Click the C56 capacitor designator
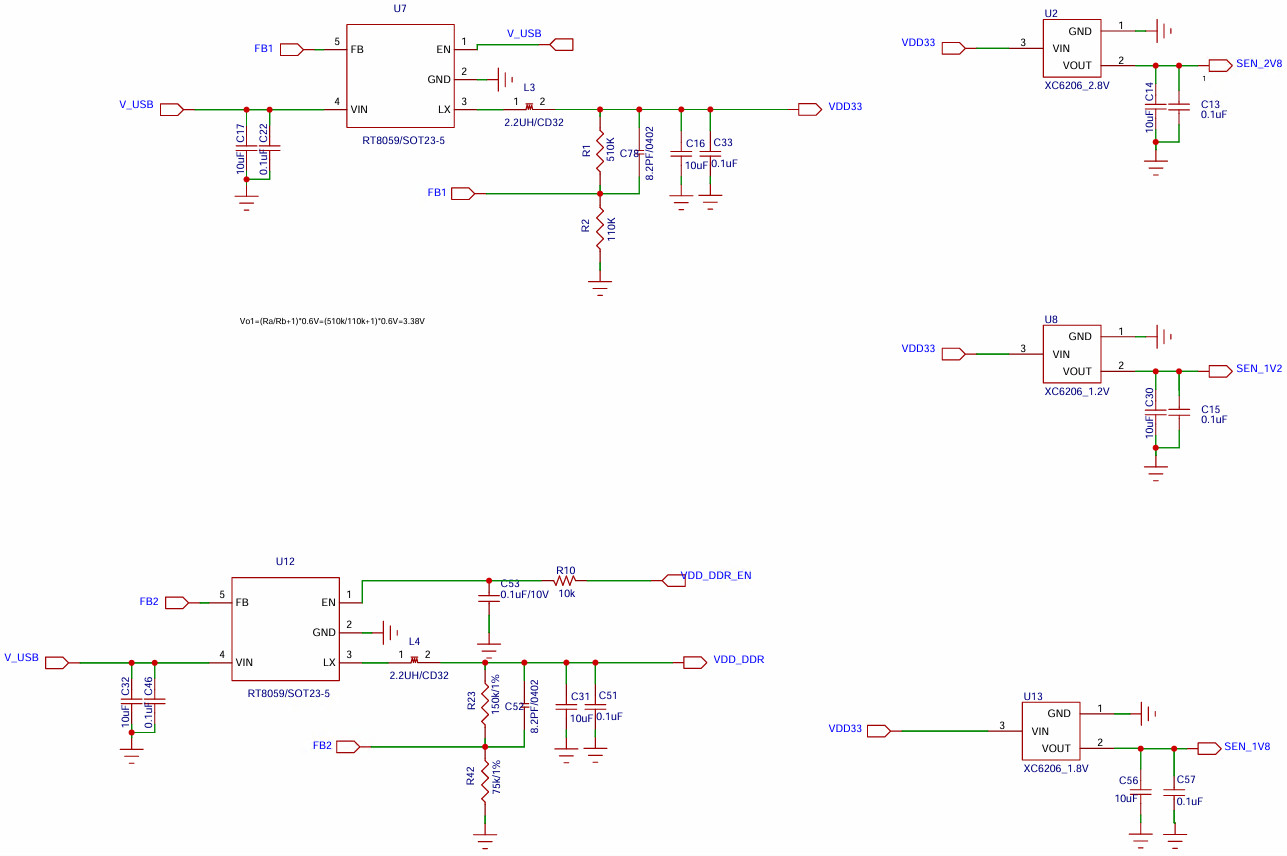The width and height of the screenshot is (1287, 856). tap(1129, 780)
